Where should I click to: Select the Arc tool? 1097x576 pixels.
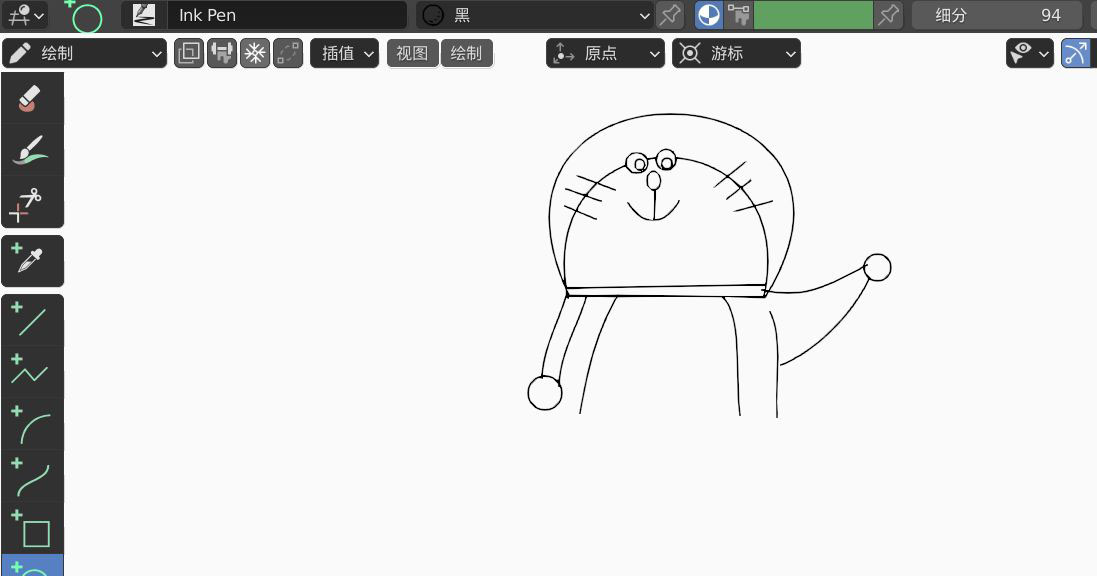coord(32,424)
